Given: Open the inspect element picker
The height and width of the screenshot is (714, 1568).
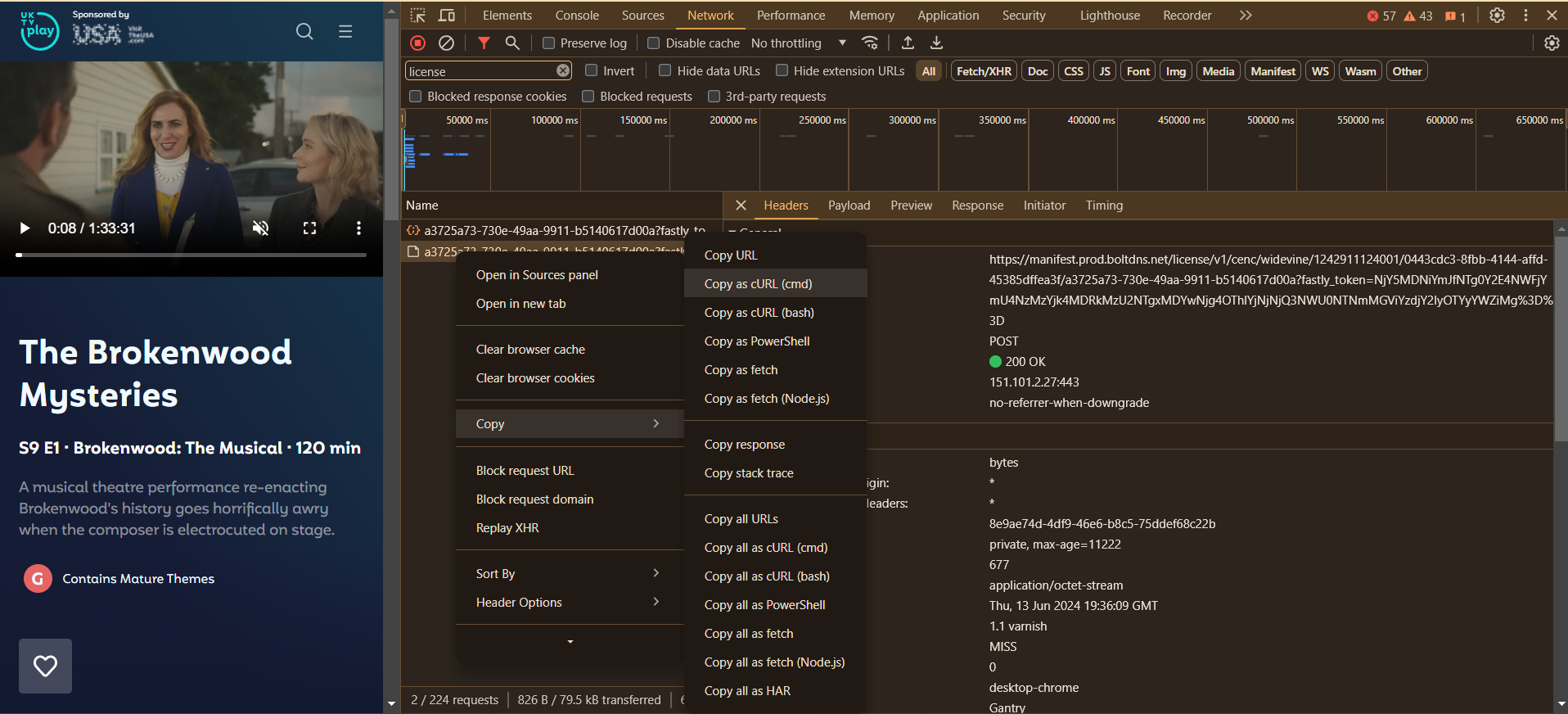Looking at the screenshot, I should click(418, 16).
